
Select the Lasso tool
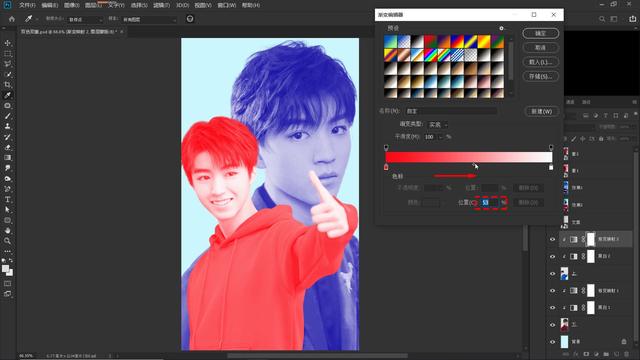pos(7,64)
